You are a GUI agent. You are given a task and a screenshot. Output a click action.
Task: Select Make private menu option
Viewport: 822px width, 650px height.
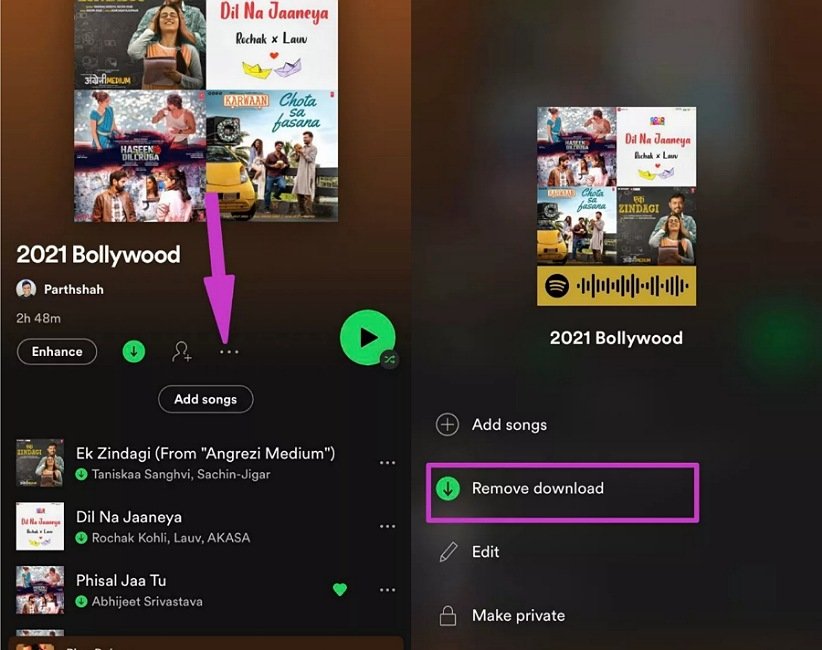pos(518,615)
